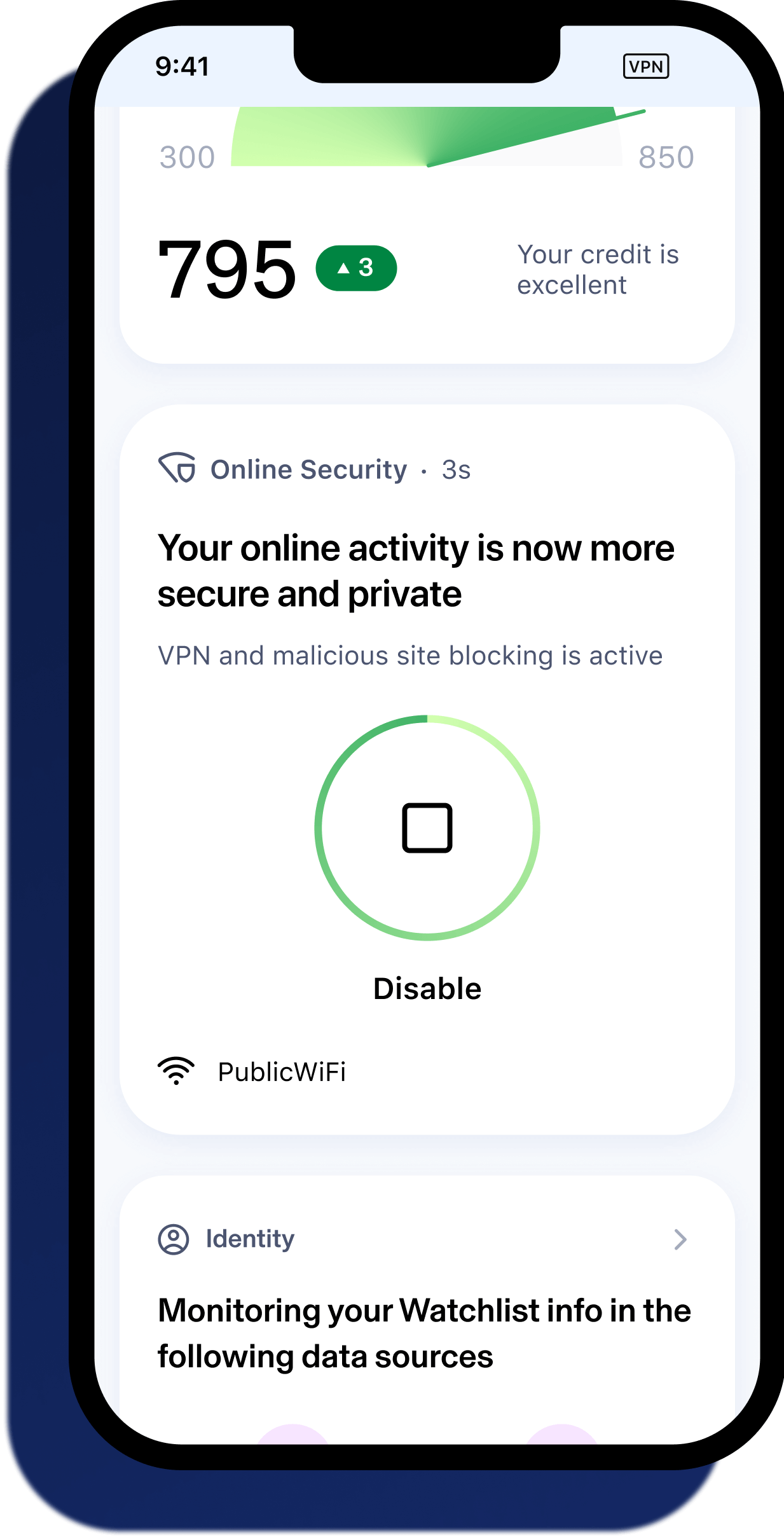Tap the VPN status bar indicator

pyautogui.click(x=645, y=66)
